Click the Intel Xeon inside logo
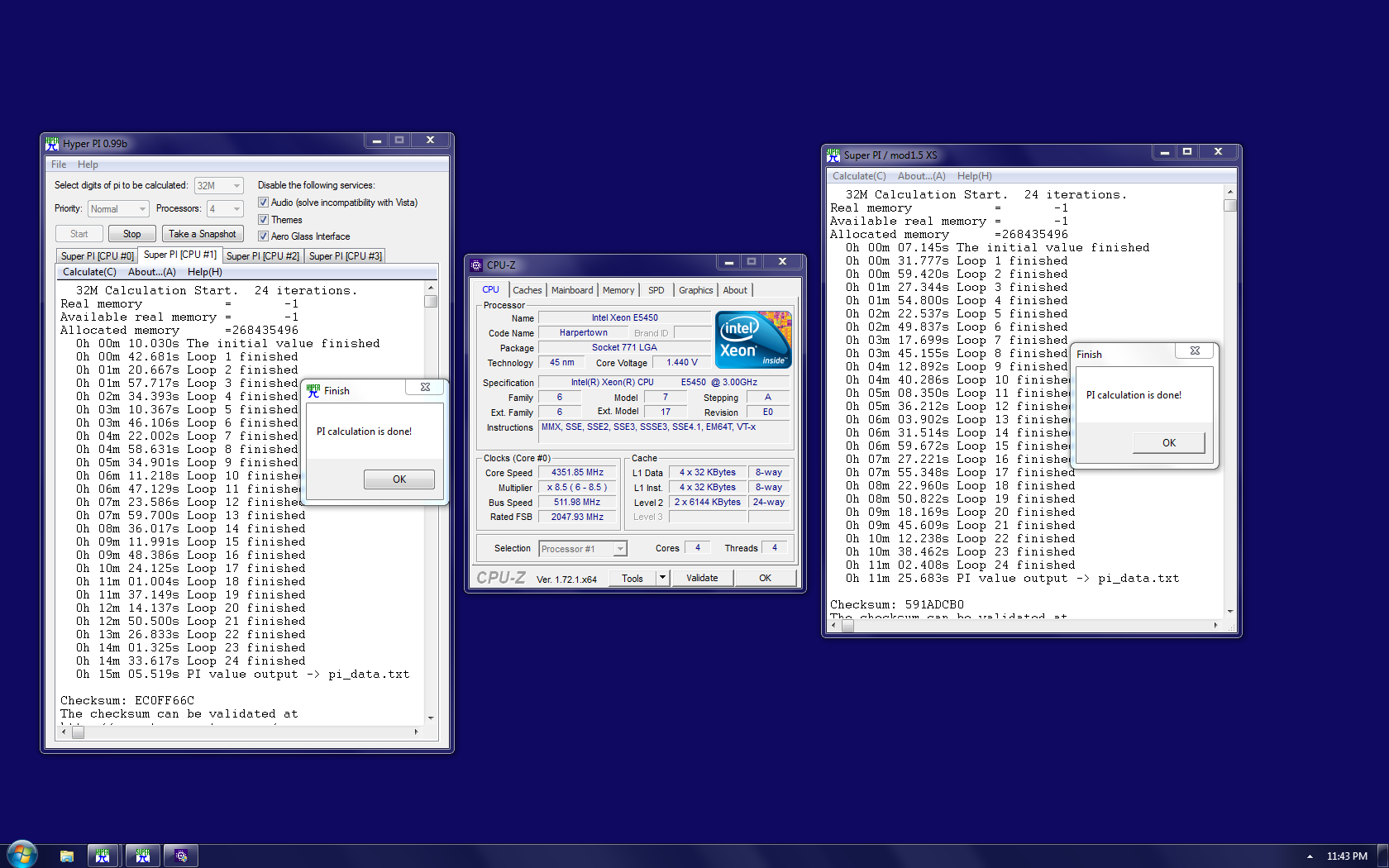 click(753, 340)
